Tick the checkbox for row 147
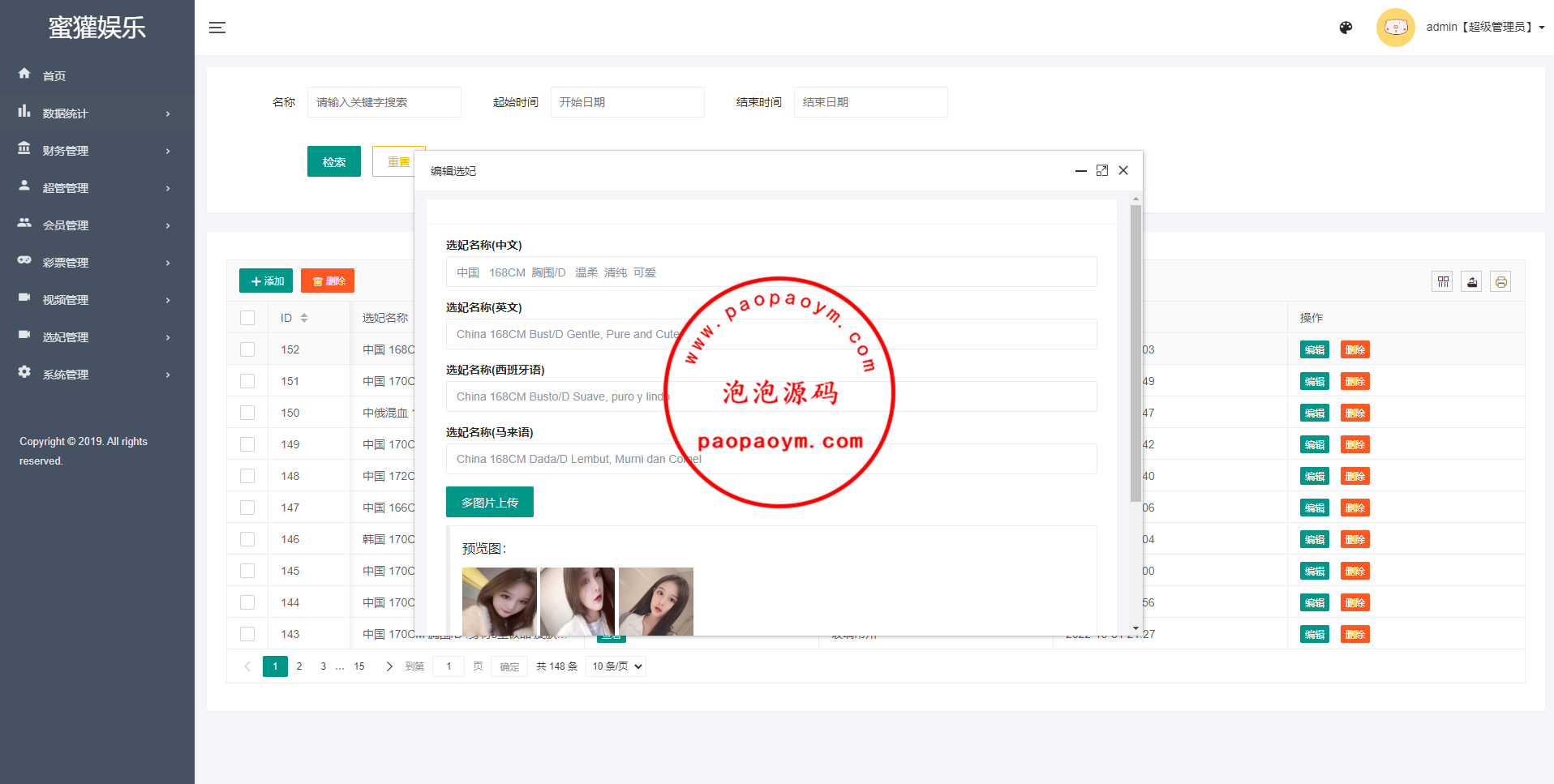The image size is (1554, 784). 247,508
